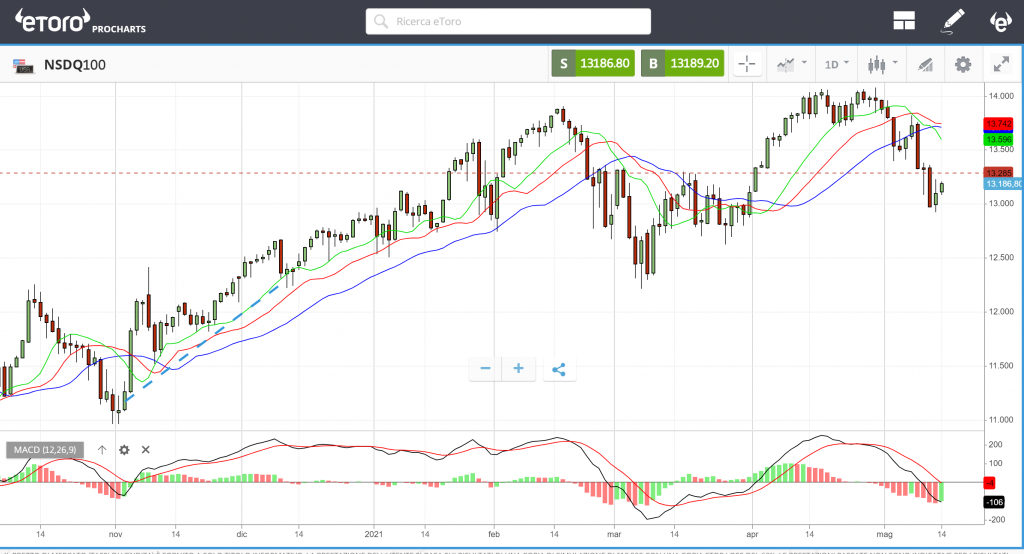The height and width of the screenshot is (554, 1024).
Task: Click the Ricerca eToro search field
Action: pyautogui.click(x=508, y=22)
